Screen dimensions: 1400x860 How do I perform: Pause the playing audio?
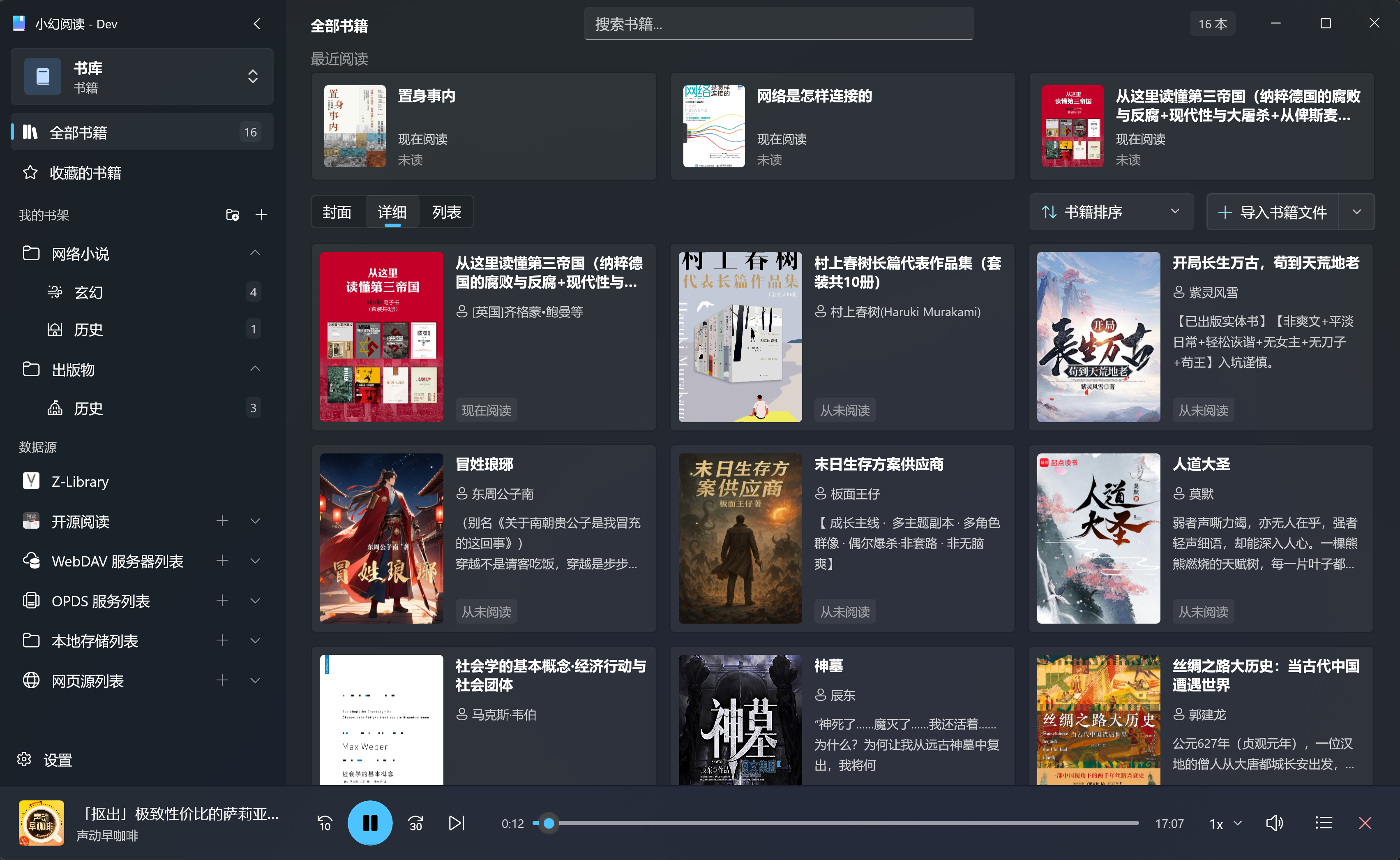(370, 823)
